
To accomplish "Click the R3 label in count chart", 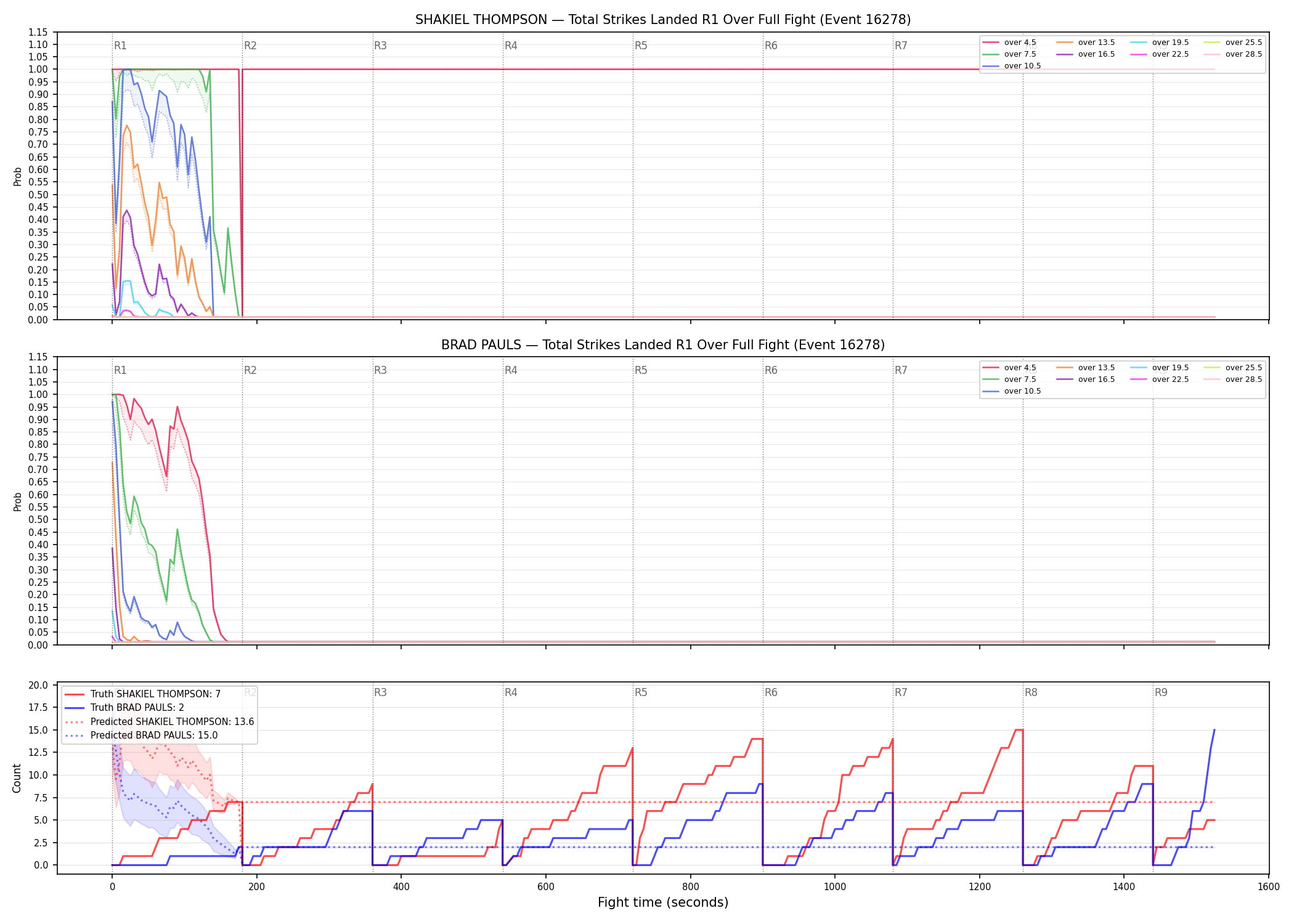I will pos(380,692).
